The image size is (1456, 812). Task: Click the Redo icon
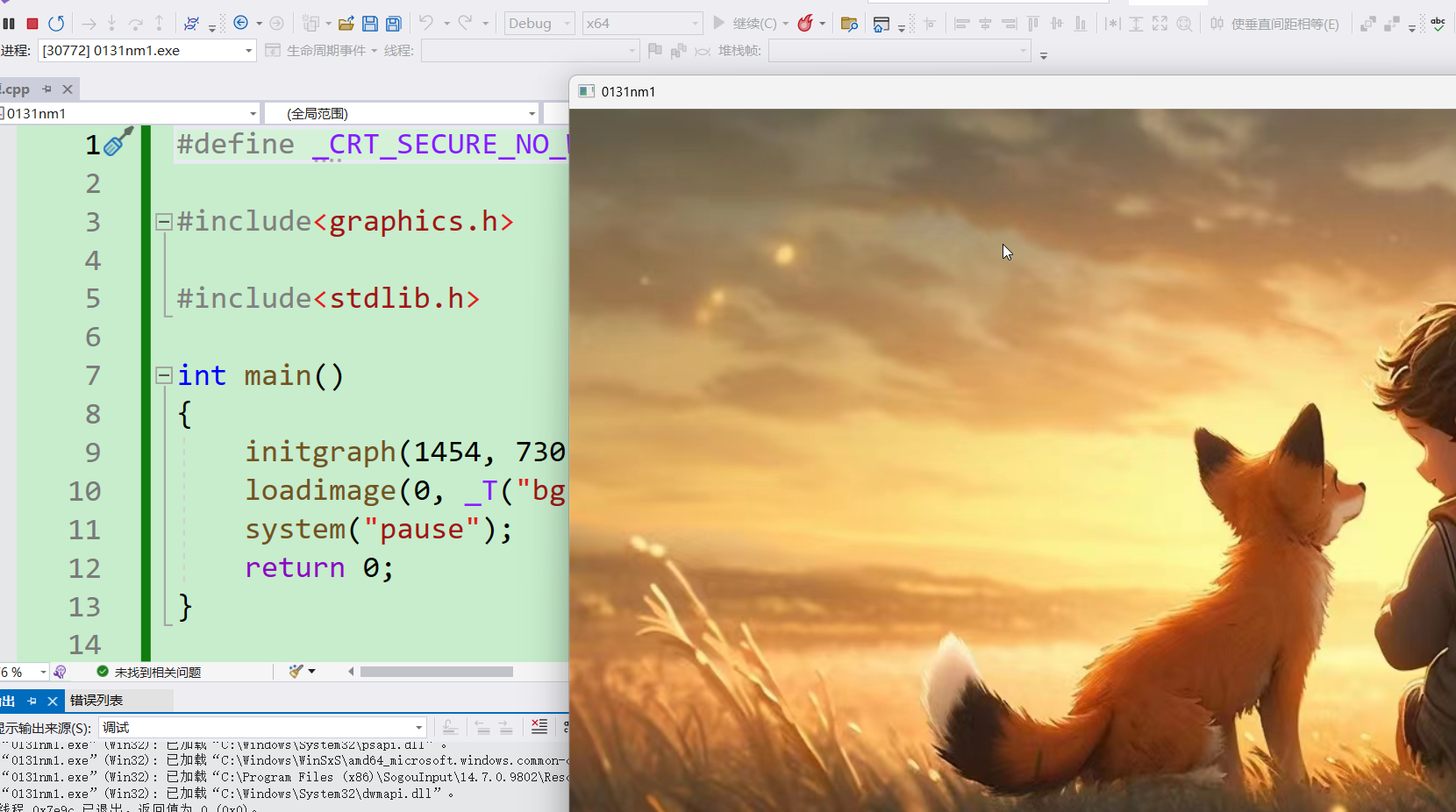[x=465, y=23]
